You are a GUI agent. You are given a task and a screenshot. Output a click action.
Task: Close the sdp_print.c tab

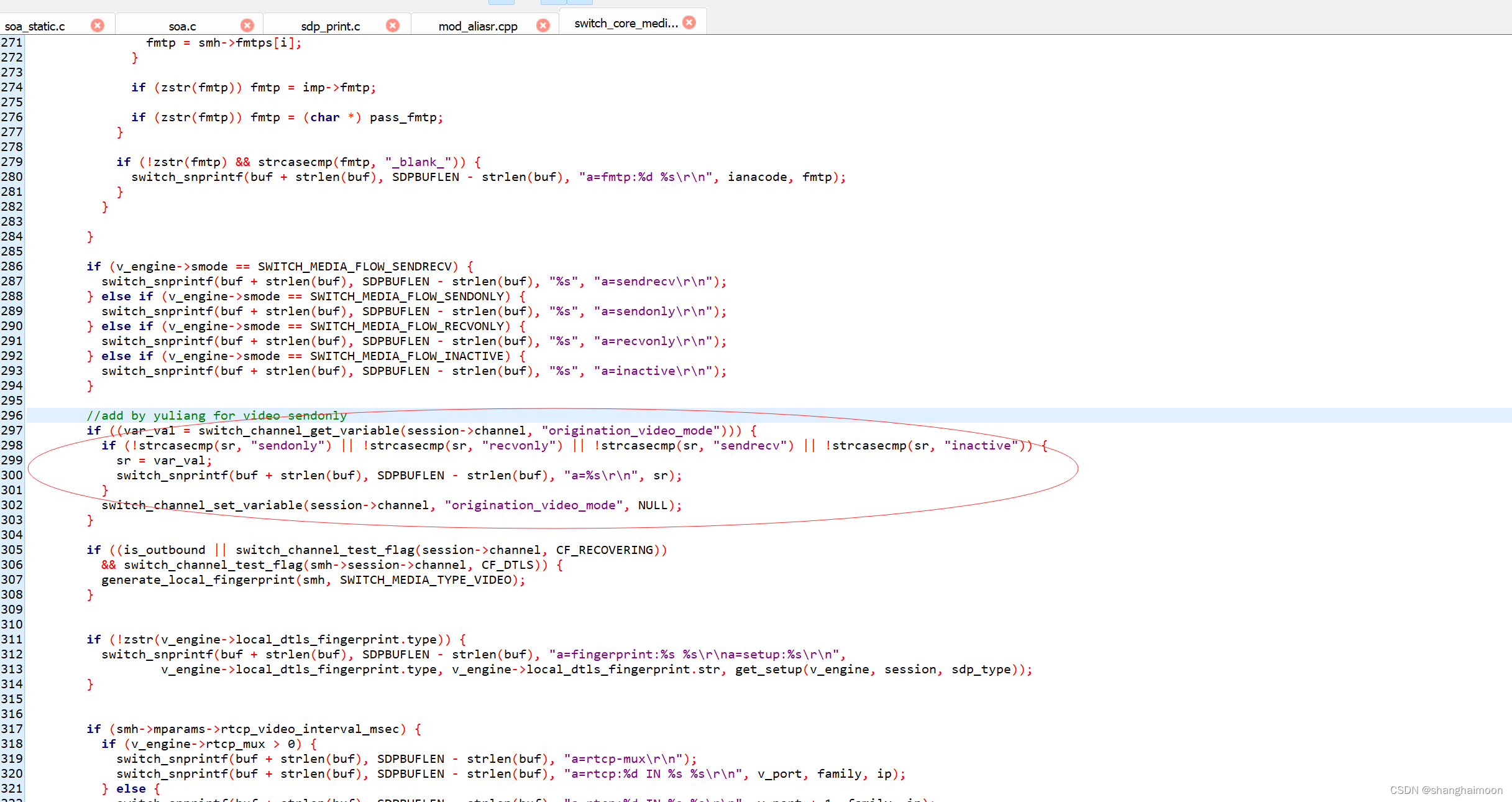[x=393, y=25]
